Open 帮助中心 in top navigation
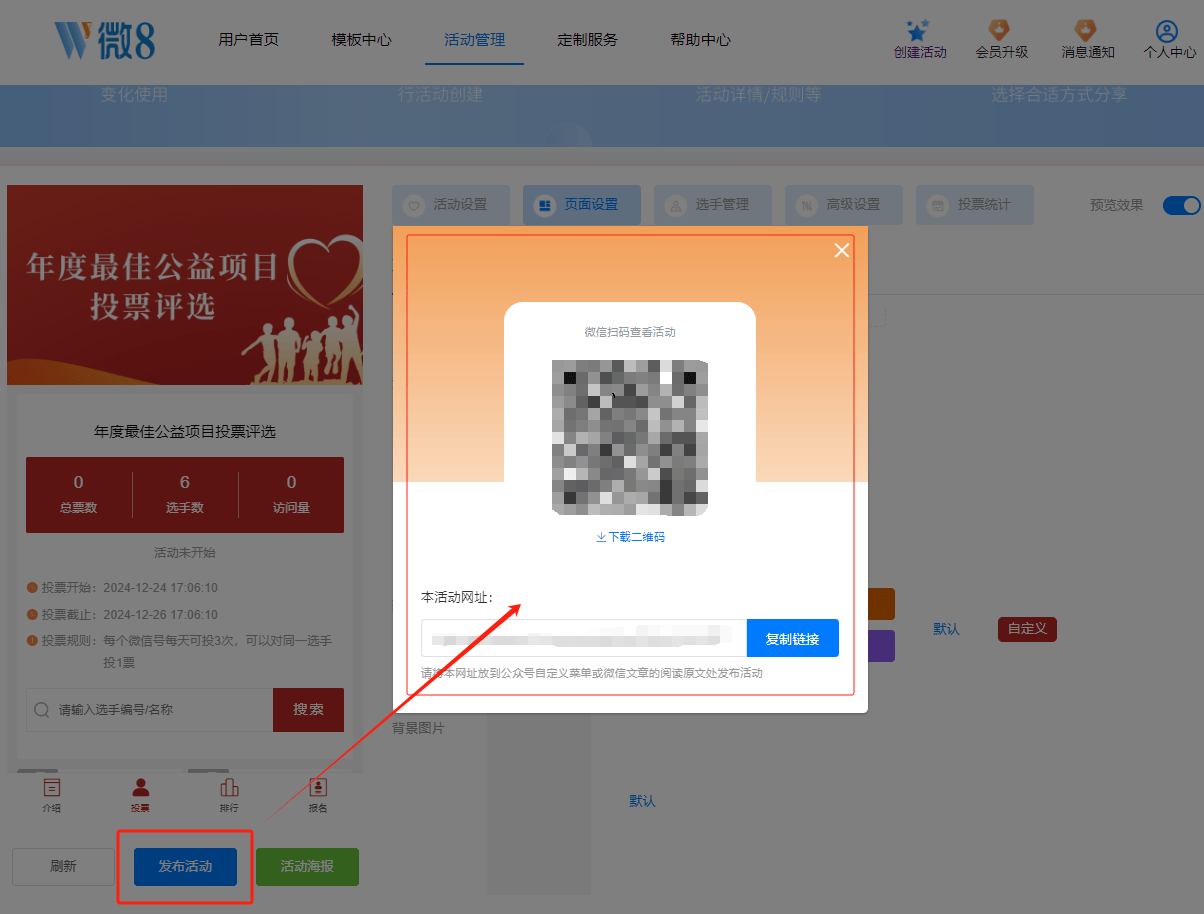Screen dimensions: 1204x914 pyautogui.click(x=700, y=40)
